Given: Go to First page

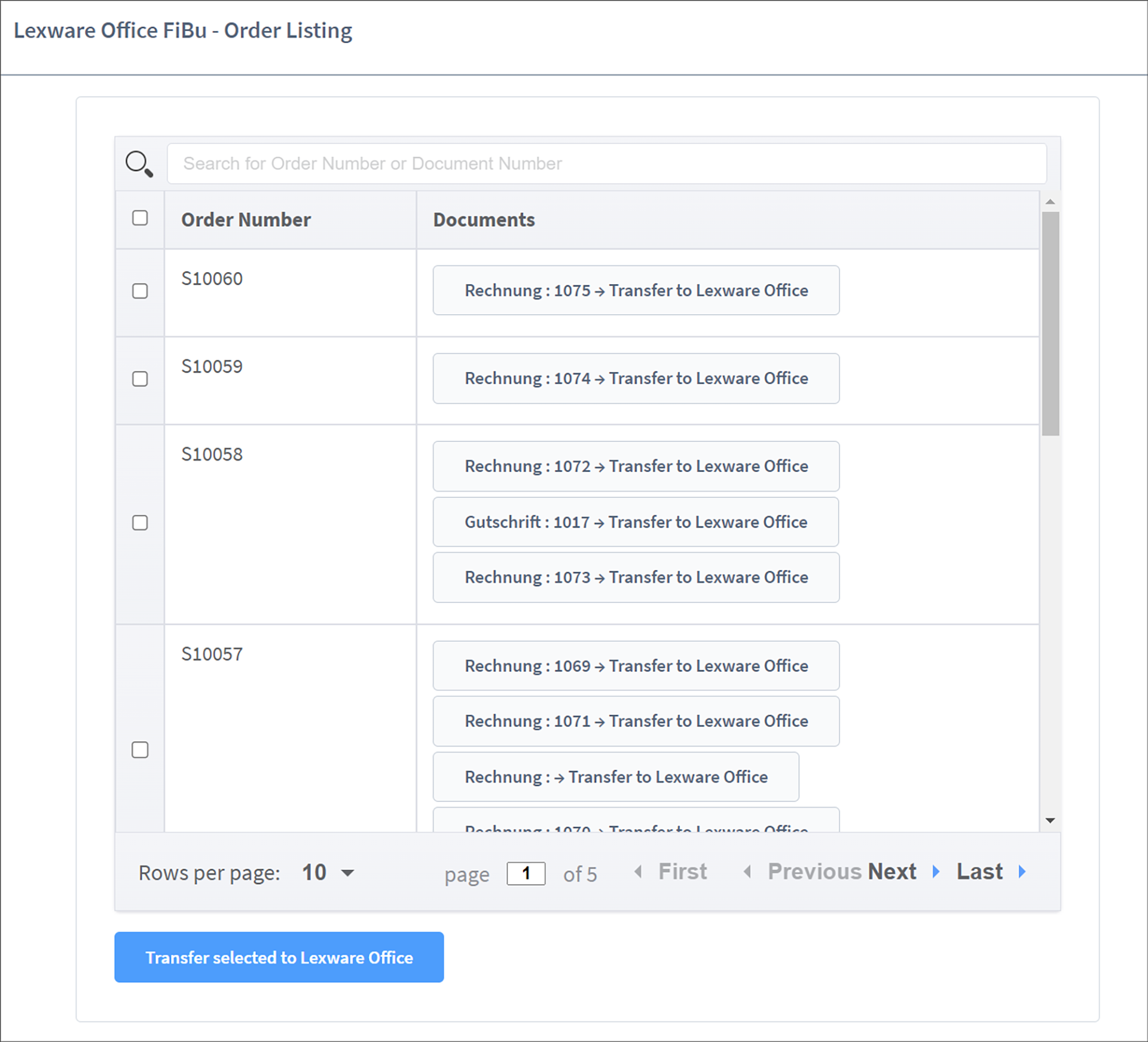Looking at the screenshot, I should [x=682, y=872].
